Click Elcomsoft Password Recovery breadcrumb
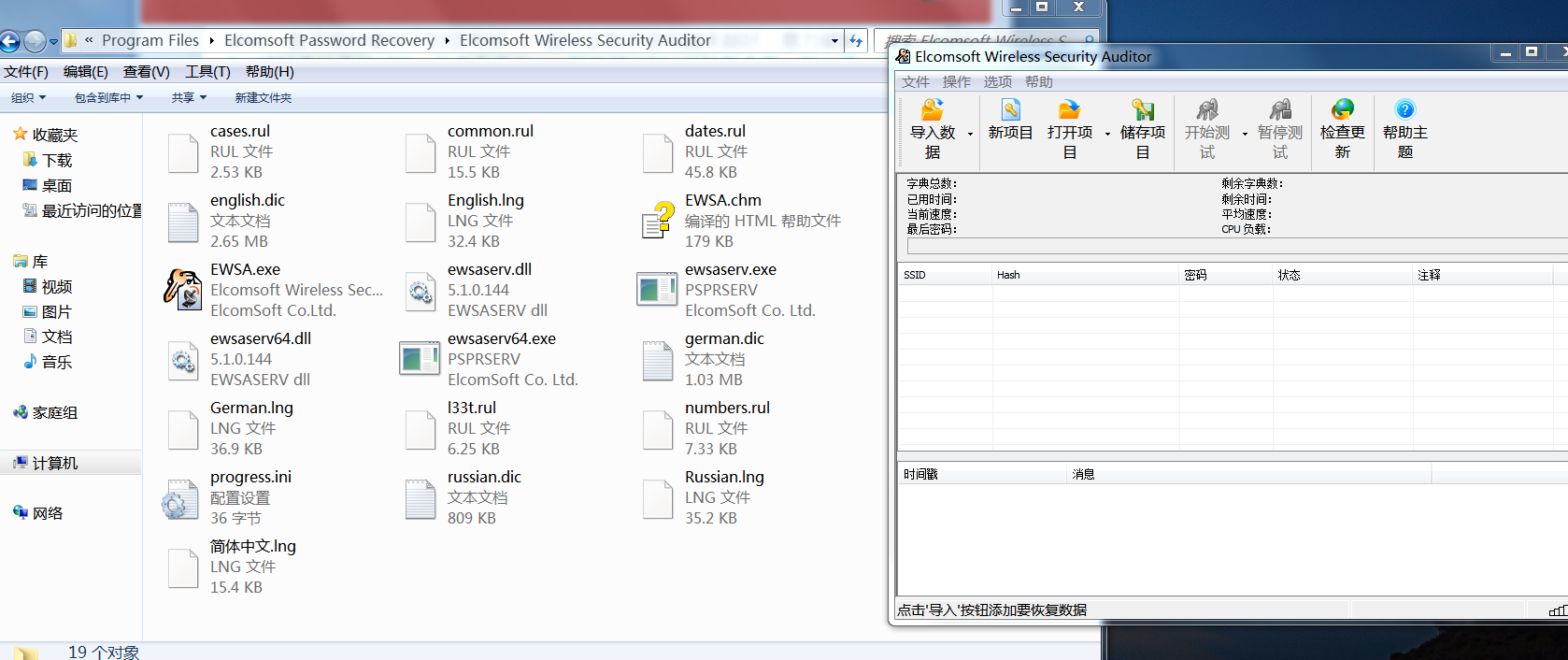The height and width of the screenshot is (660, 1568). pos(330,40)
